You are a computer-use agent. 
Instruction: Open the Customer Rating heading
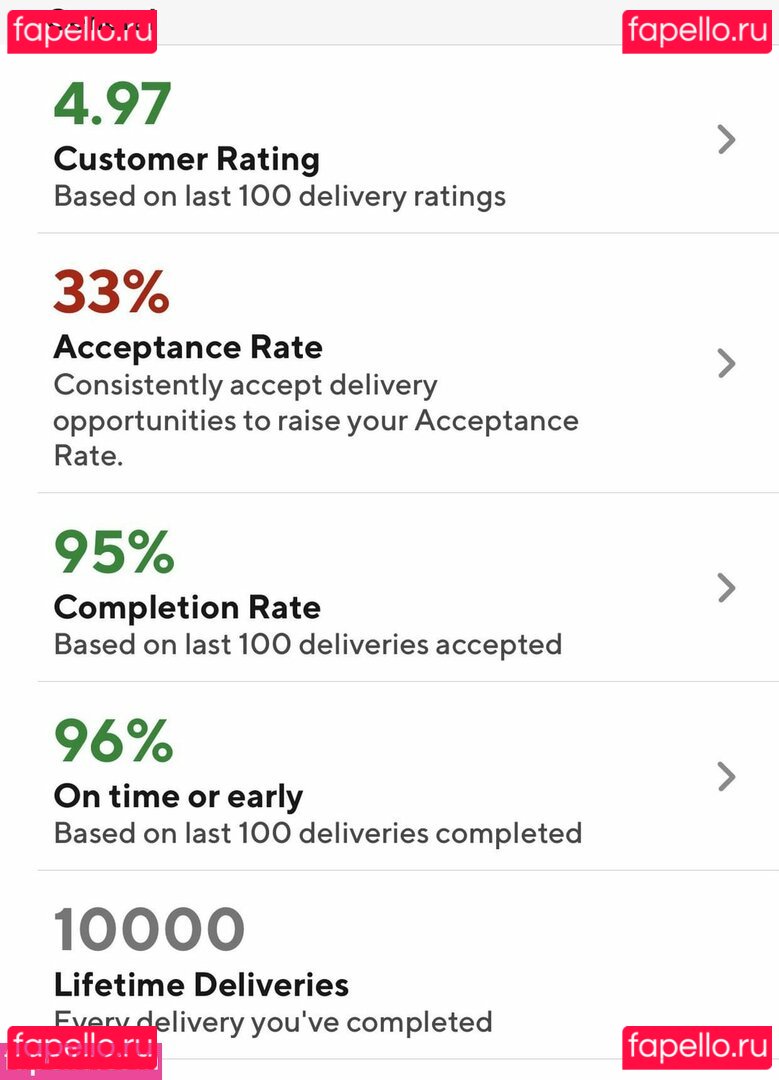click(x=187, y=159)
